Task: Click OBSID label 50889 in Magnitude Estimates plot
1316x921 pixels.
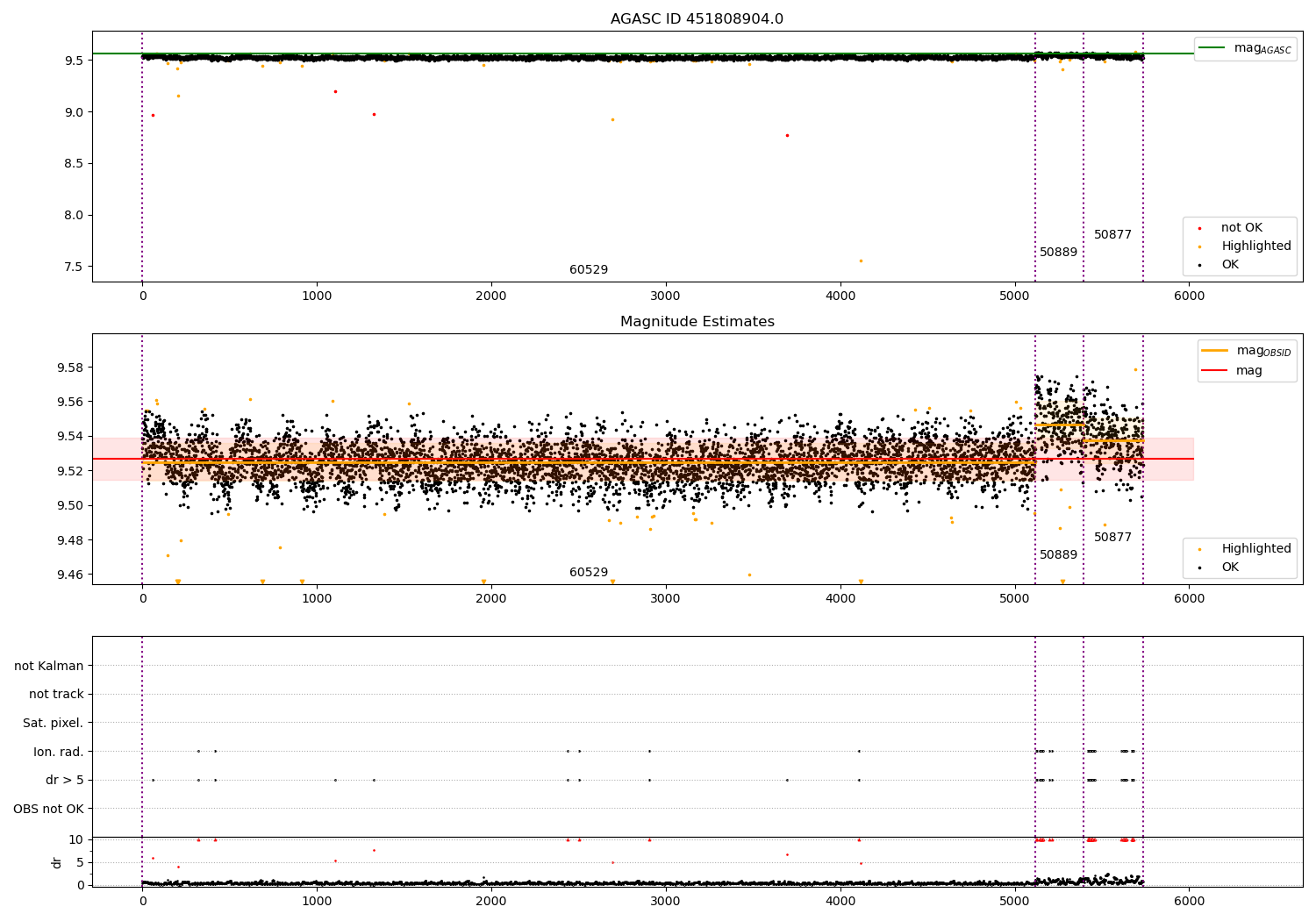Action: click(x=1059, y=555)
